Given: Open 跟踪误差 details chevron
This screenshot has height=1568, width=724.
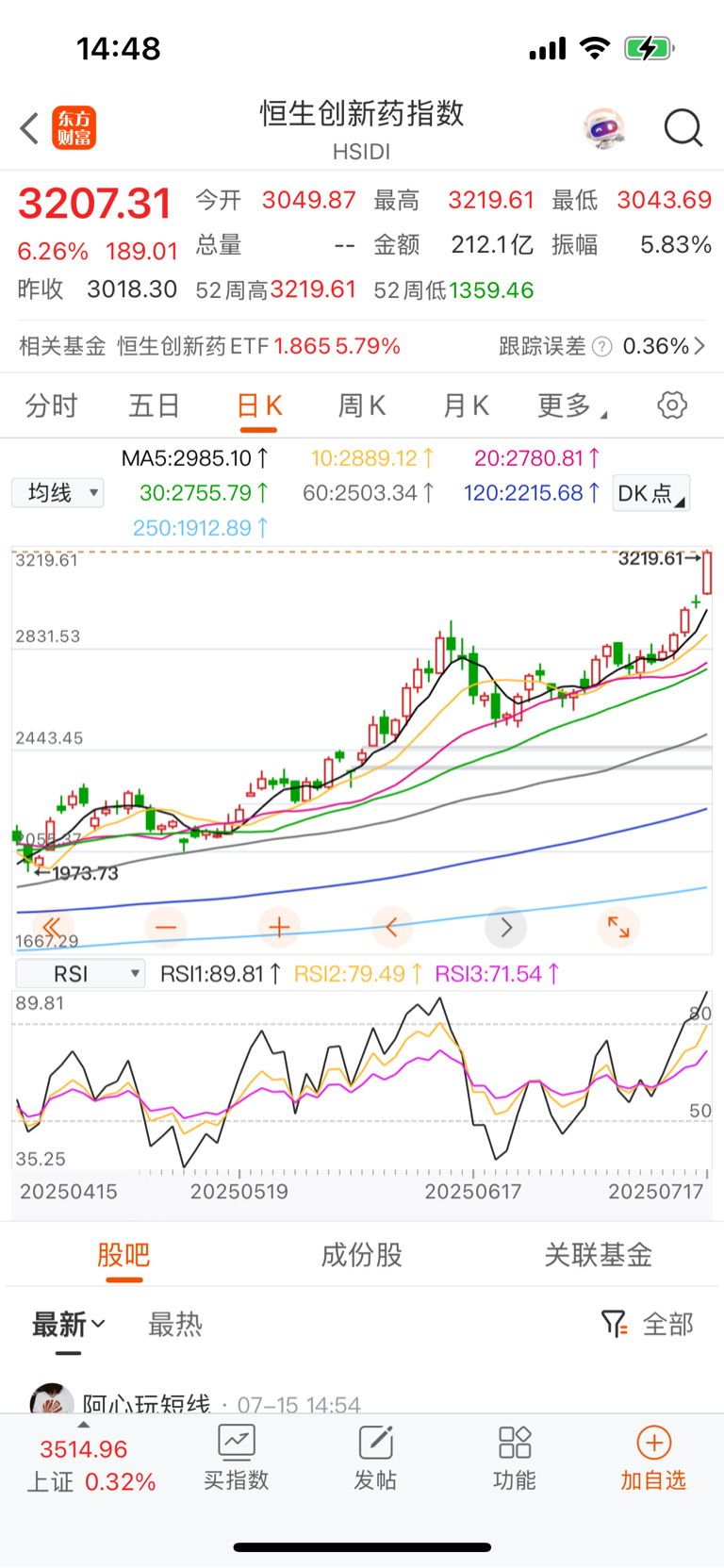Looking at the screenshot, I should tap(700, 347).
